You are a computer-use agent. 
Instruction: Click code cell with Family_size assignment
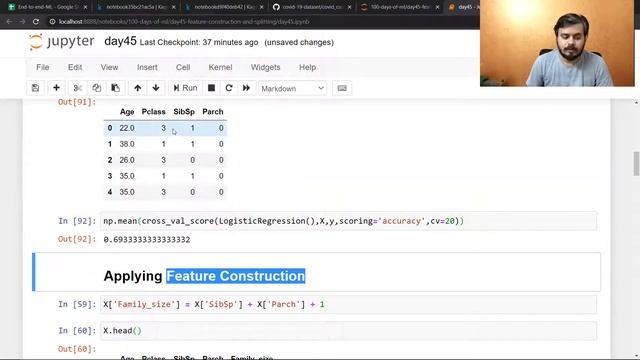(x=349, y=304)
